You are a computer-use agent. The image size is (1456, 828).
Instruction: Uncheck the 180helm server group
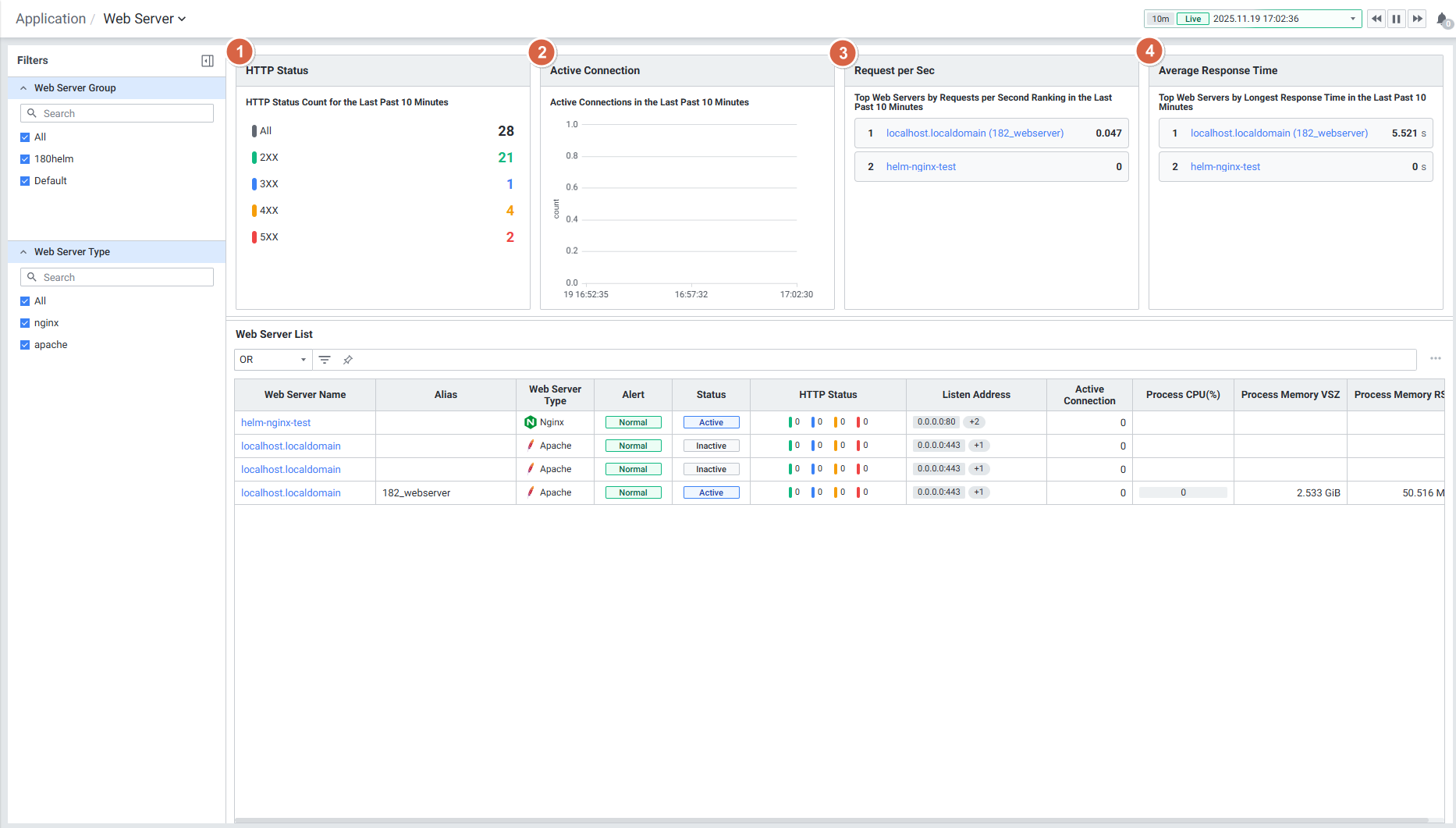25,159
